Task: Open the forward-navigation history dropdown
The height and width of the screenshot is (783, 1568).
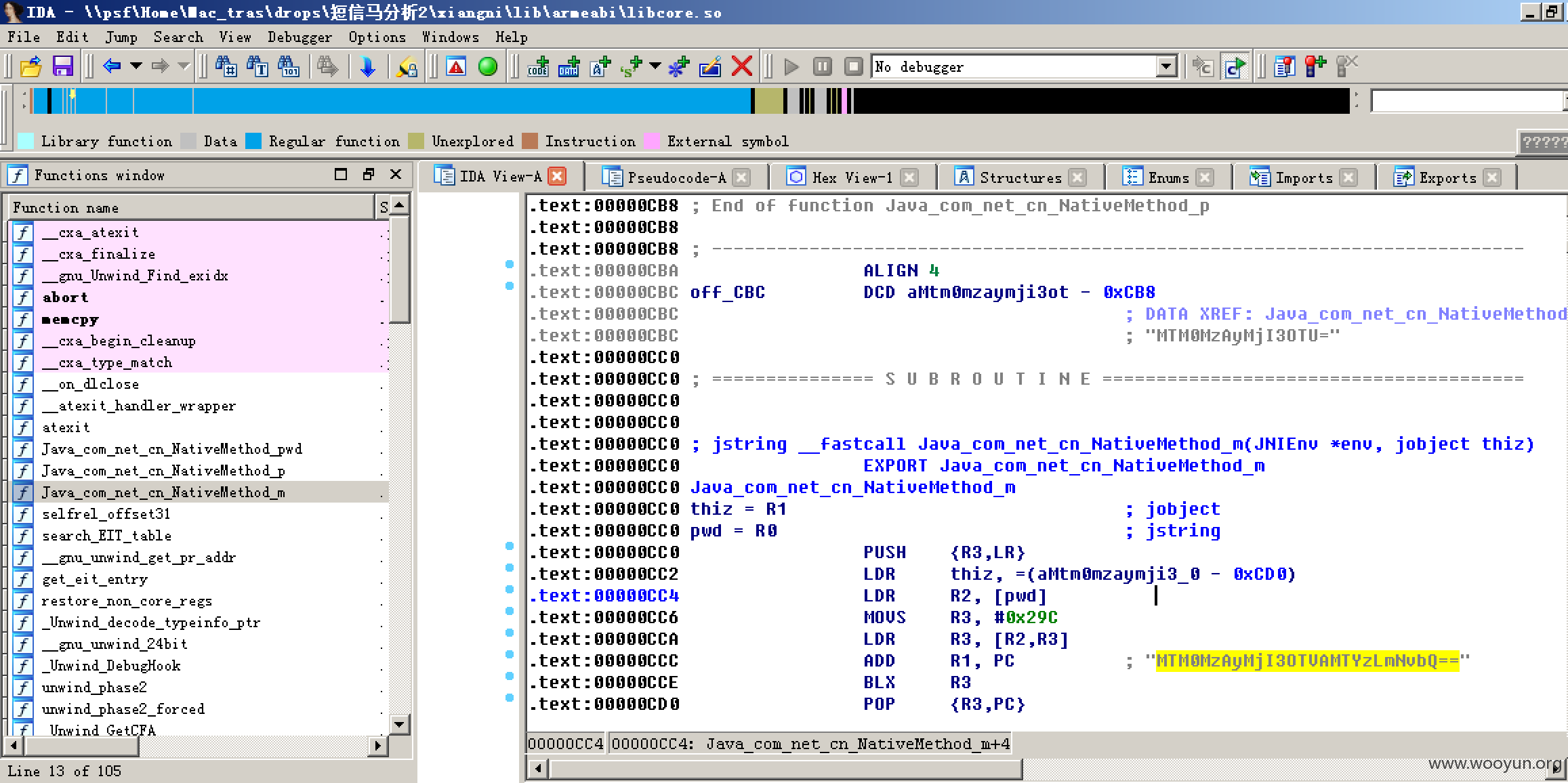Action: click(x=184, y=66)
